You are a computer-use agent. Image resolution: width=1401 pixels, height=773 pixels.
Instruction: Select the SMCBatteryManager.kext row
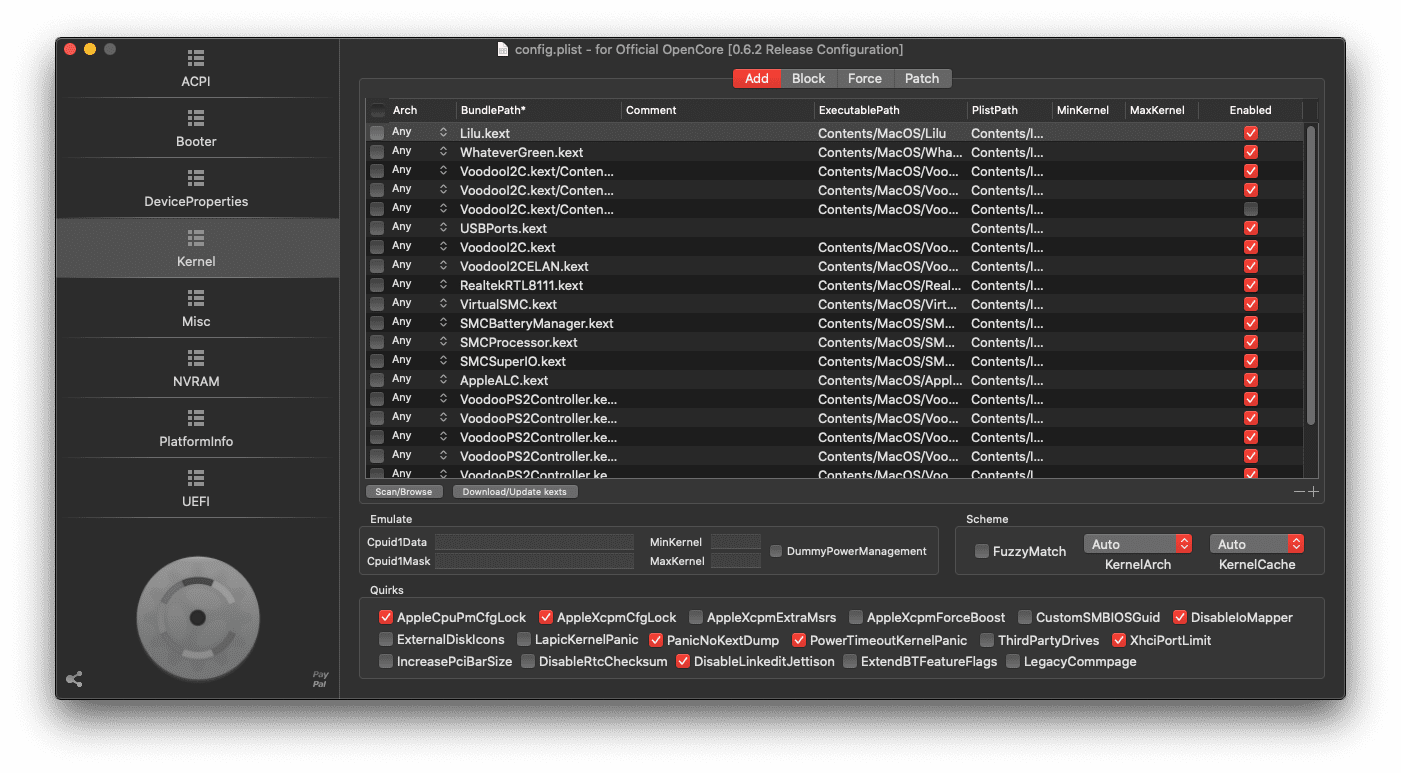834,323
